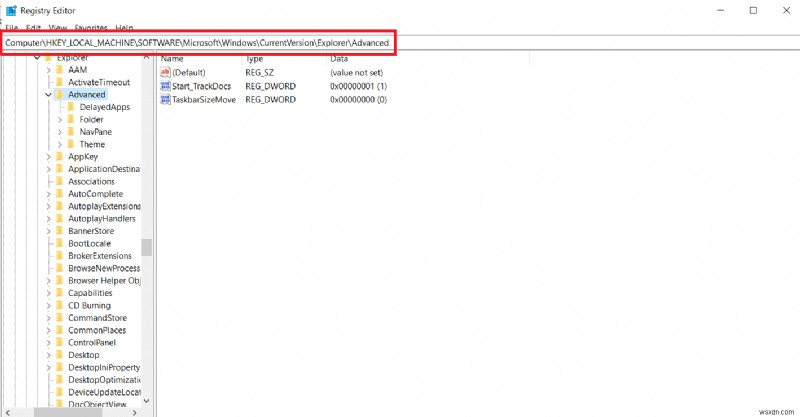This screenshot has height=417, width=800.
Task: Expand the AAM key
Action: [48, 70]
